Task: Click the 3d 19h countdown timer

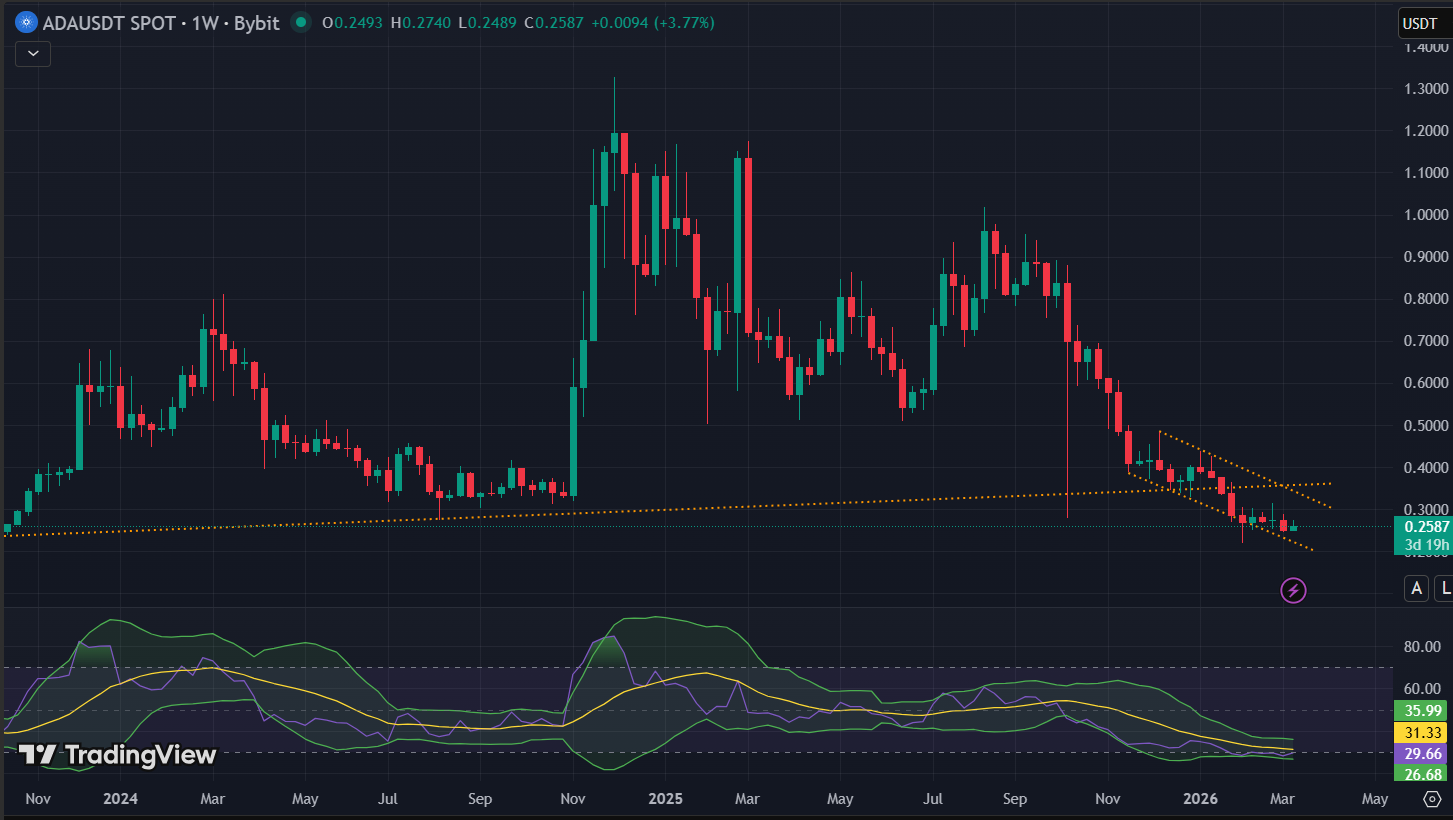Action: [x=1424, y=543]
